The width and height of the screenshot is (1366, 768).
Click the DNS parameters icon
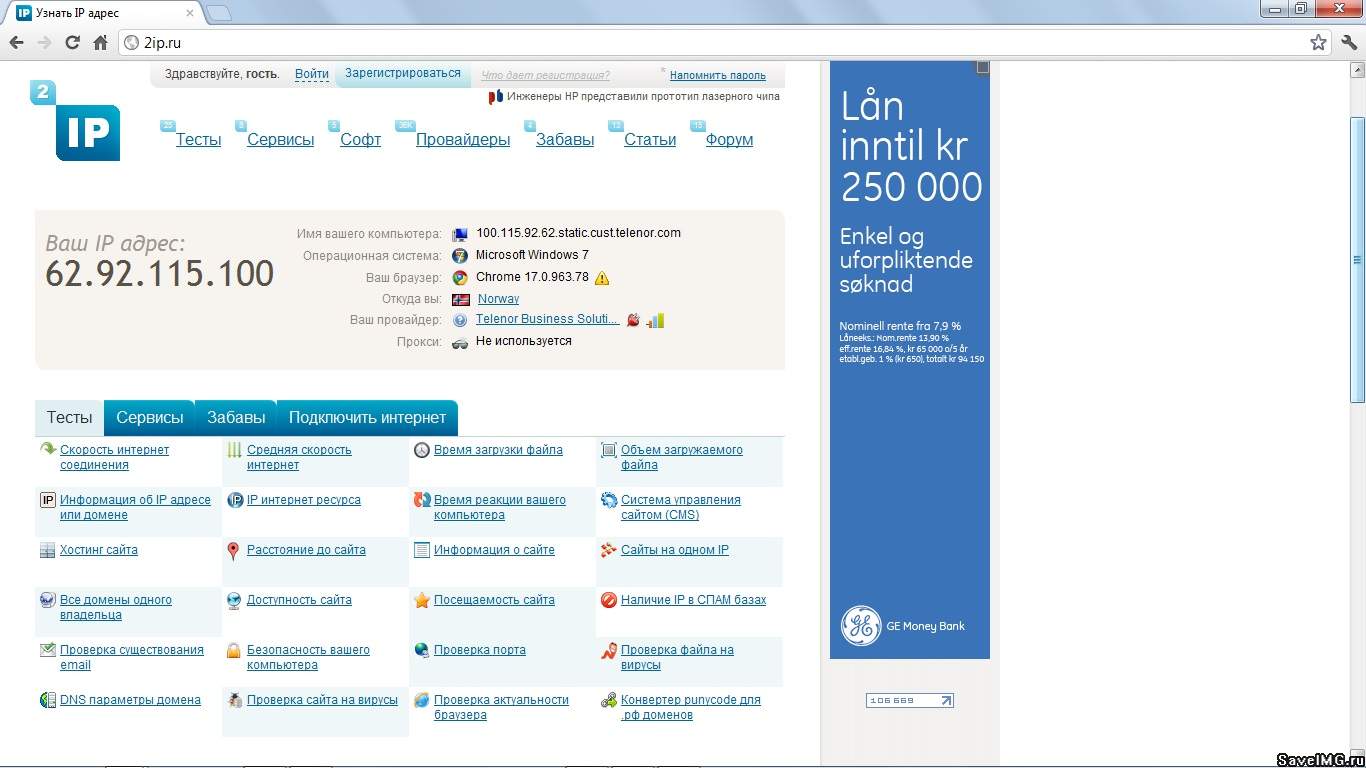point(47,701)
